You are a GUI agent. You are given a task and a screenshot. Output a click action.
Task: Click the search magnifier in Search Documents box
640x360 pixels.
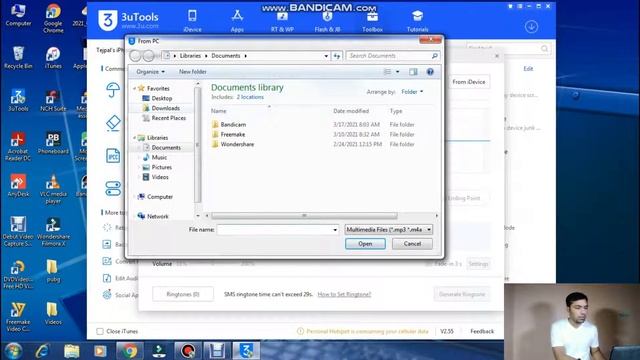[434, 56]
